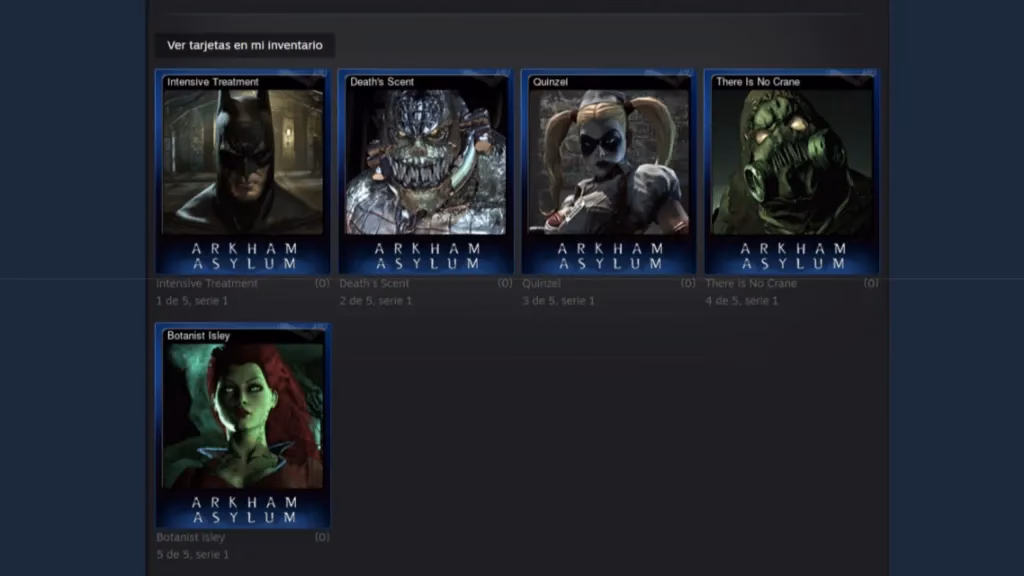
Task: Click the (0) count for Intensive Treatment
Action: [x=322, y=283]
